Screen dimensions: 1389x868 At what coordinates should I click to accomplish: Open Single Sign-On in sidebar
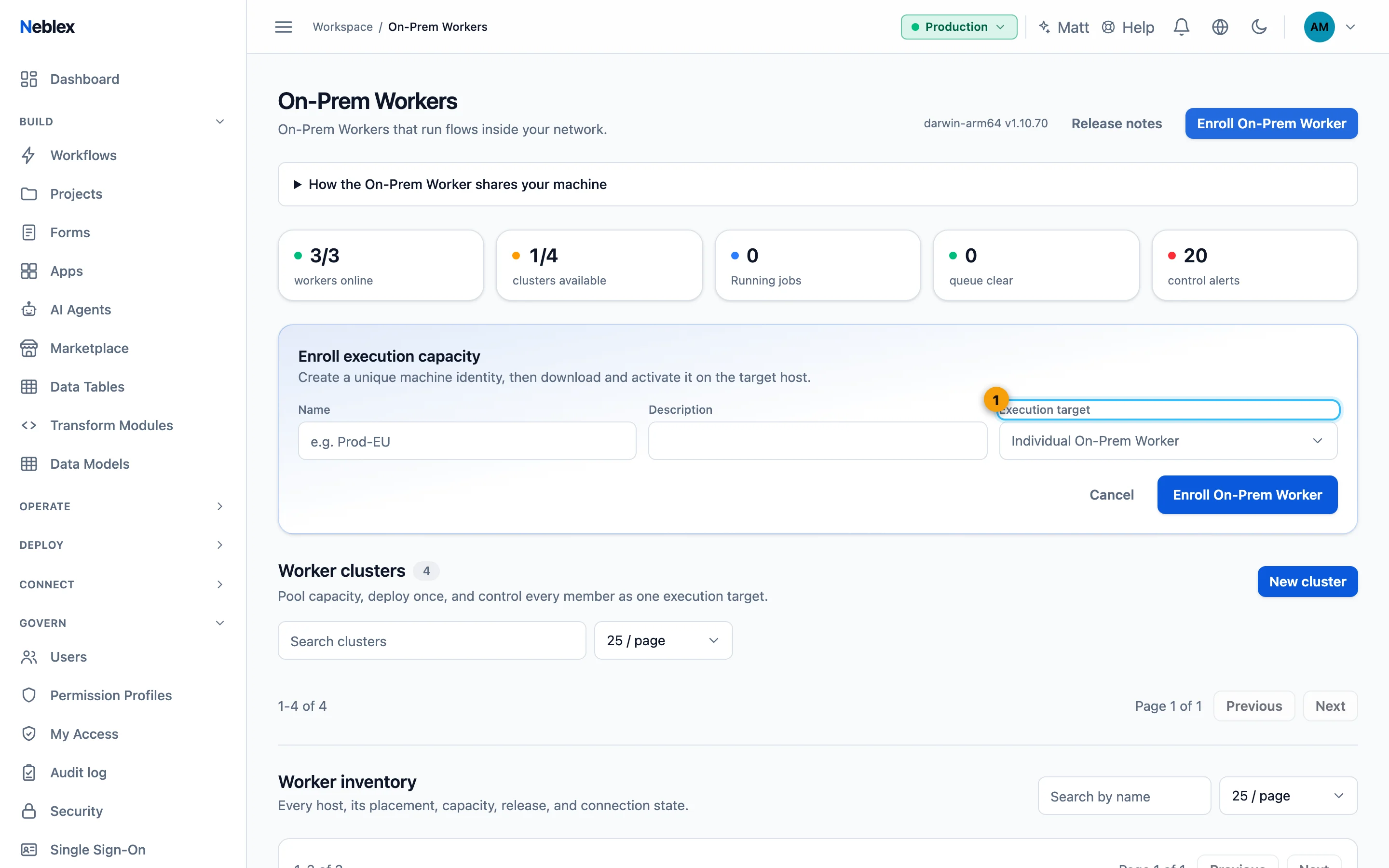(x=123, y=850)
